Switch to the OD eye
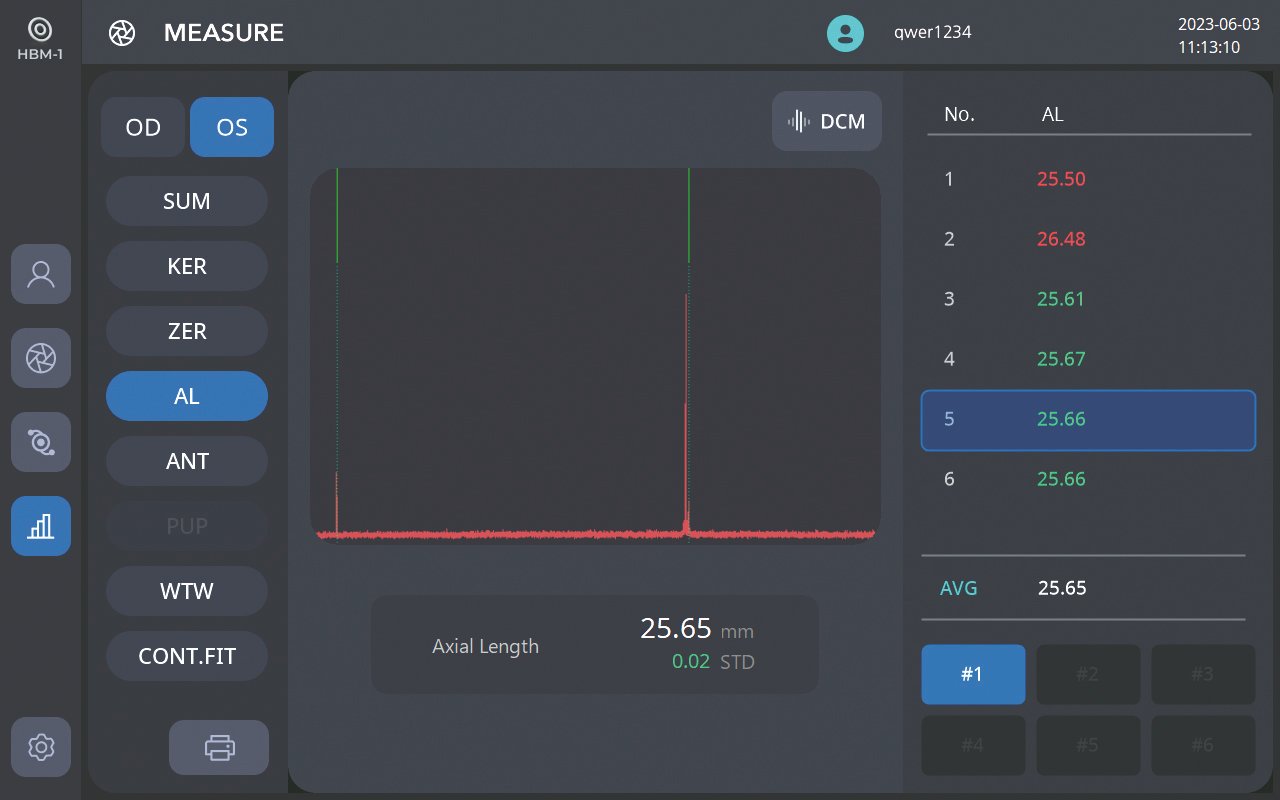1280x800 pixels. coord(143,127)
